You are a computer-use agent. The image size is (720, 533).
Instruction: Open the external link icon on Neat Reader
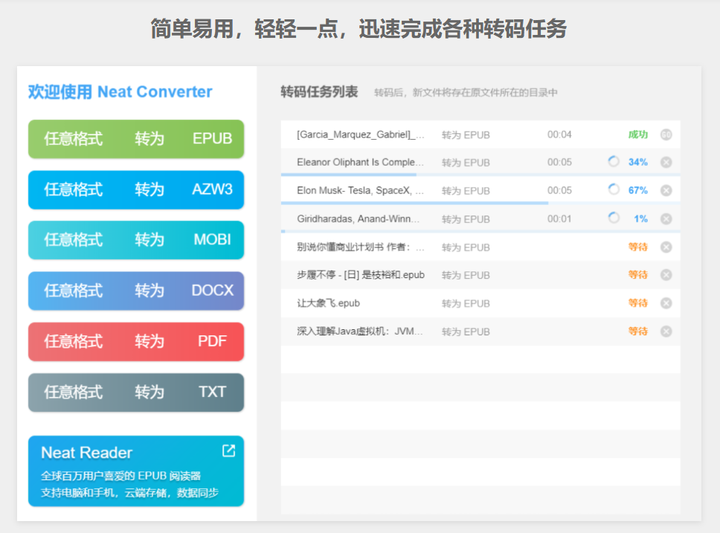coord(228,451)
